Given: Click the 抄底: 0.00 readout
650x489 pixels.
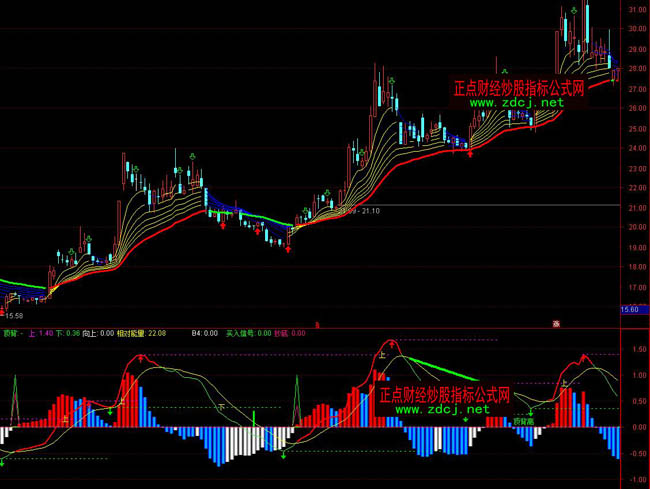Looking at the screenshot, I should [291, 333].
